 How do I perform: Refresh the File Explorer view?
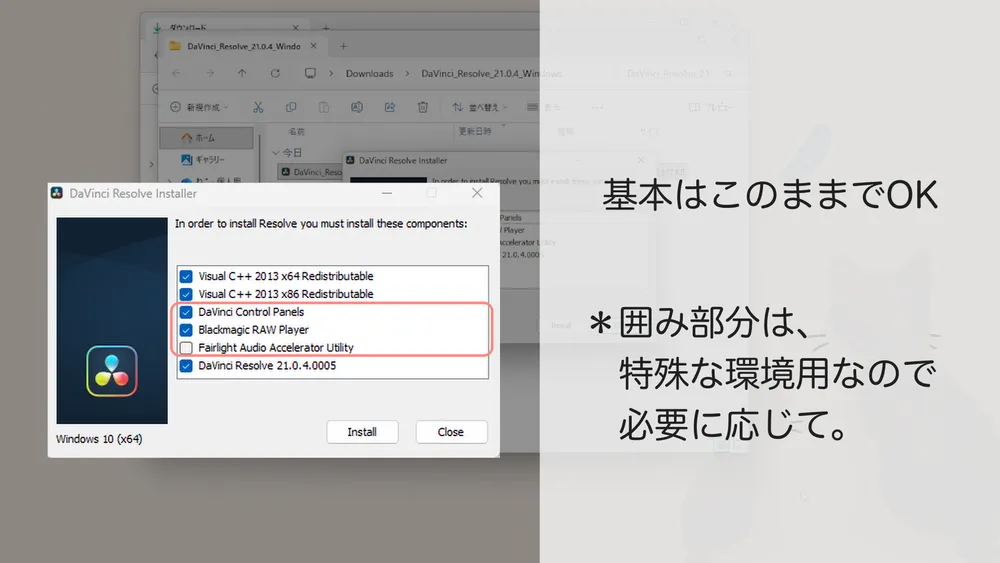tap(276, 73)
